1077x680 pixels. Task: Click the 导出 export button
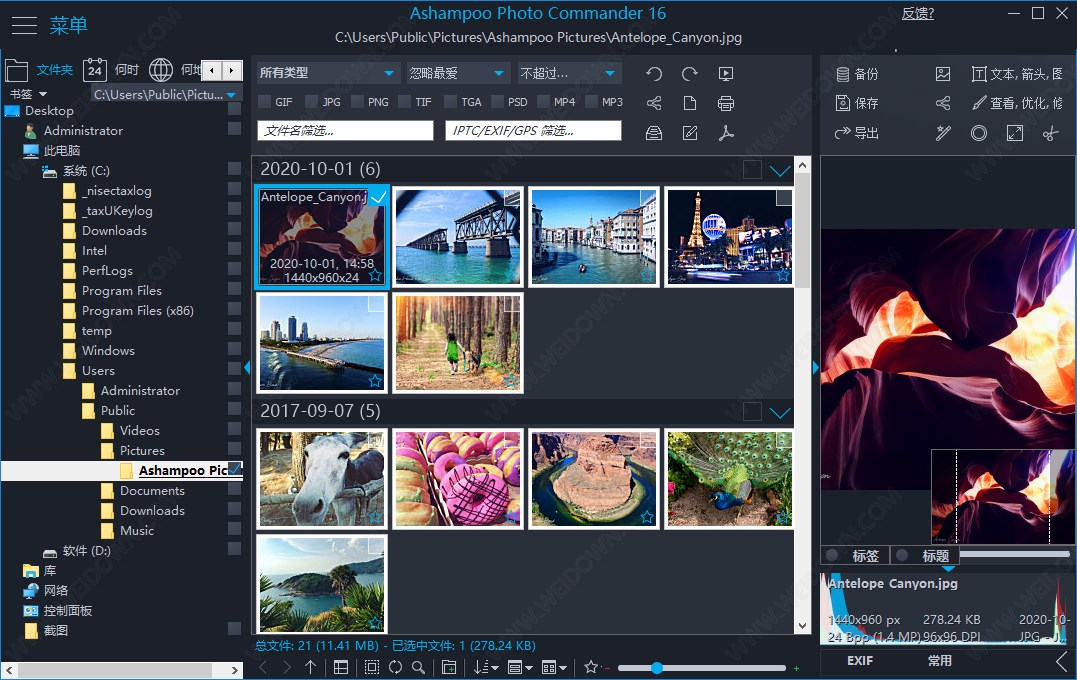tap(857, 134)
